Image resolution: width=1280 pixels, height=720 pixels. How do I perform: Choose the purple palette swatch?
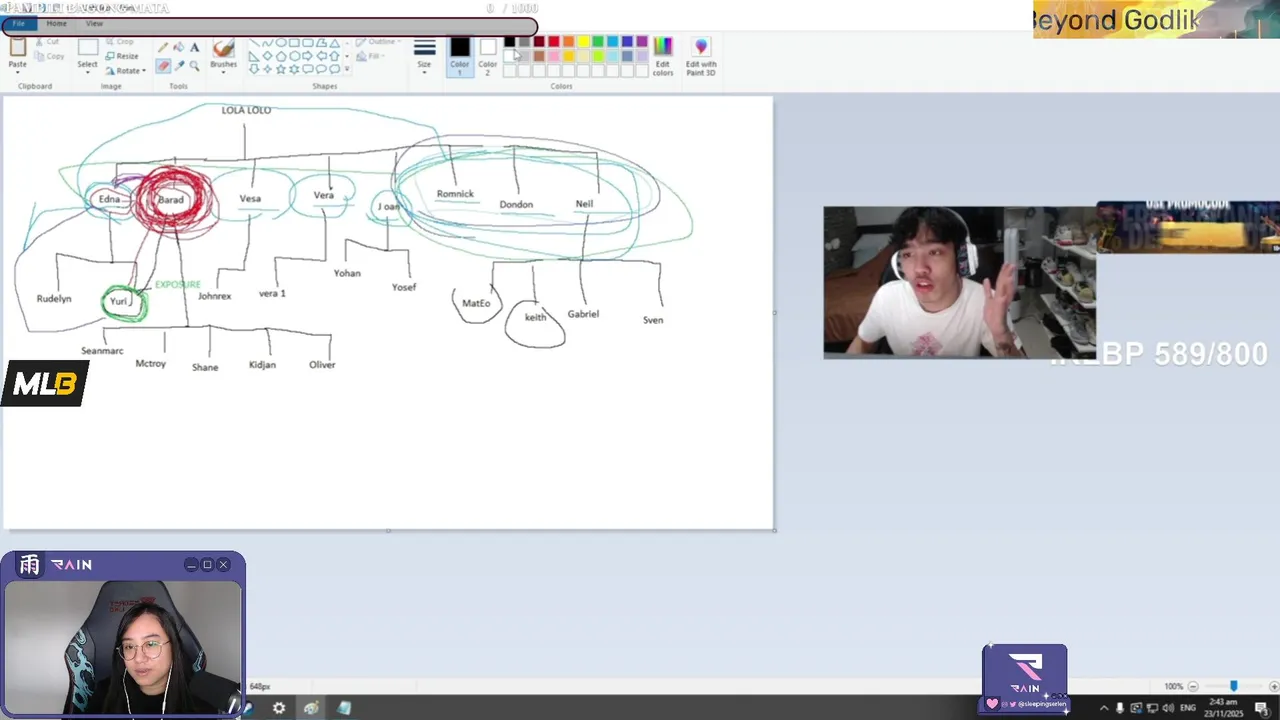[642, 42]
